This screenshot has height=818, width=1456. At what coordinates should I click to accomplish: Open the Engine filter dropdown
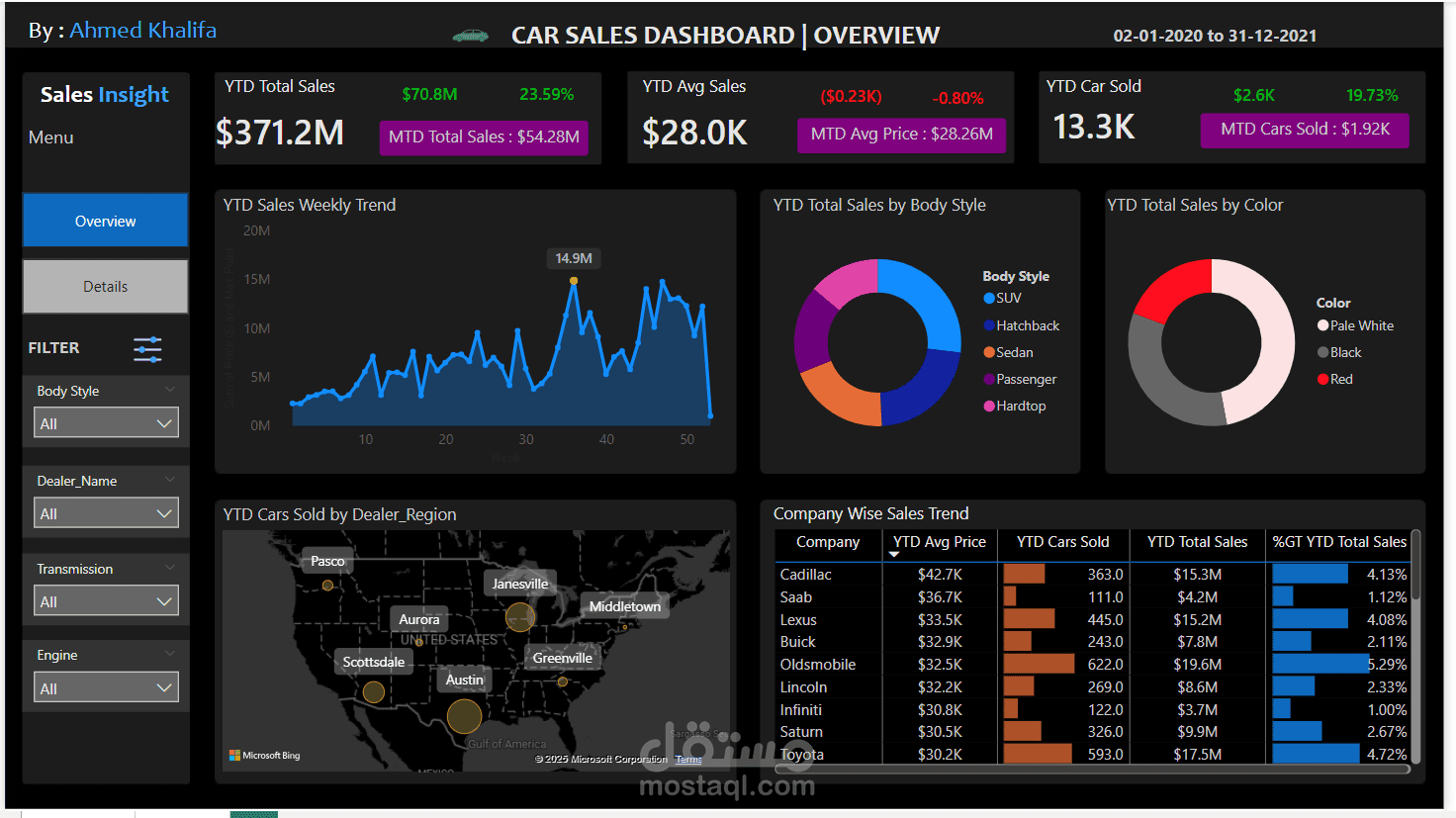pyautogui.click(x=105, y=688)
